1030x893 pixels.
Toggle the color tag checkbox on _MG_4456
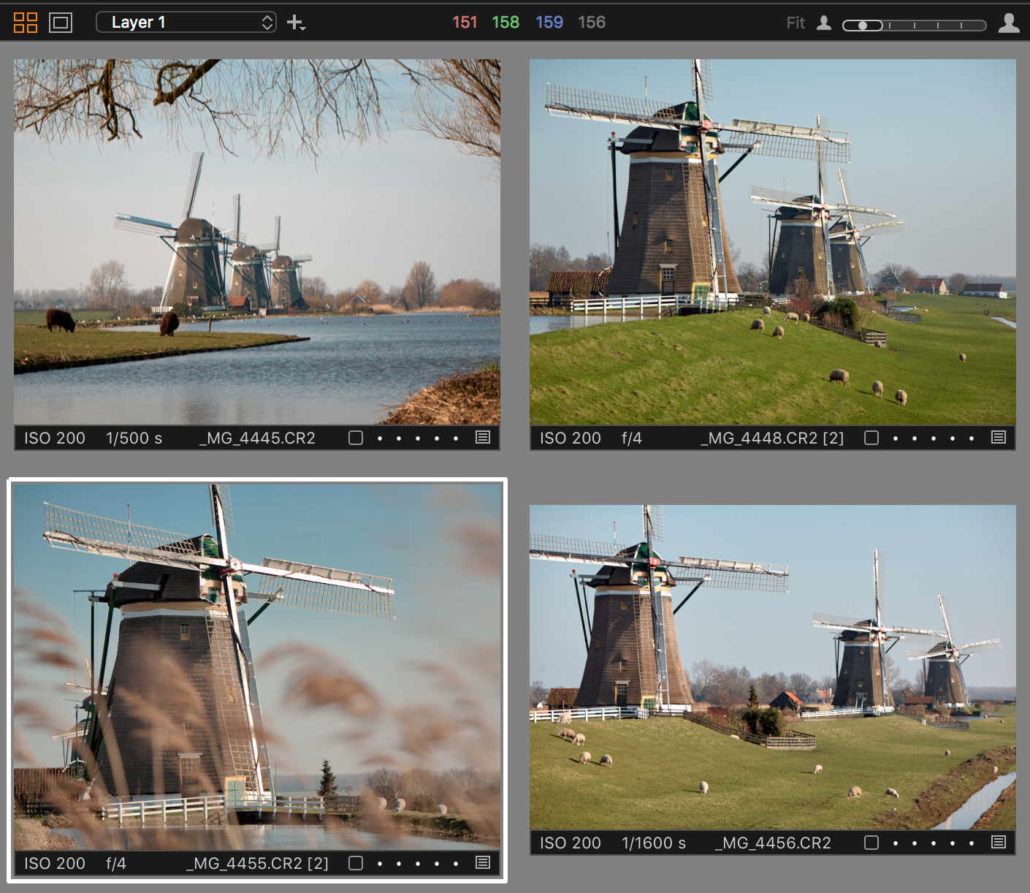[873, 843]
